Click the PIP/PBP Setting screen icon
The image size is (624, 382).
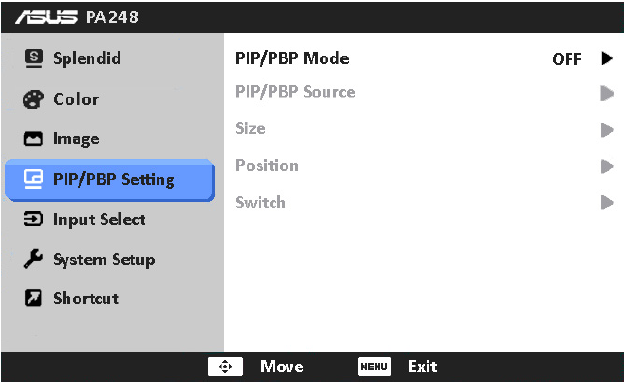pyautogui.click(x=33, y=179)
